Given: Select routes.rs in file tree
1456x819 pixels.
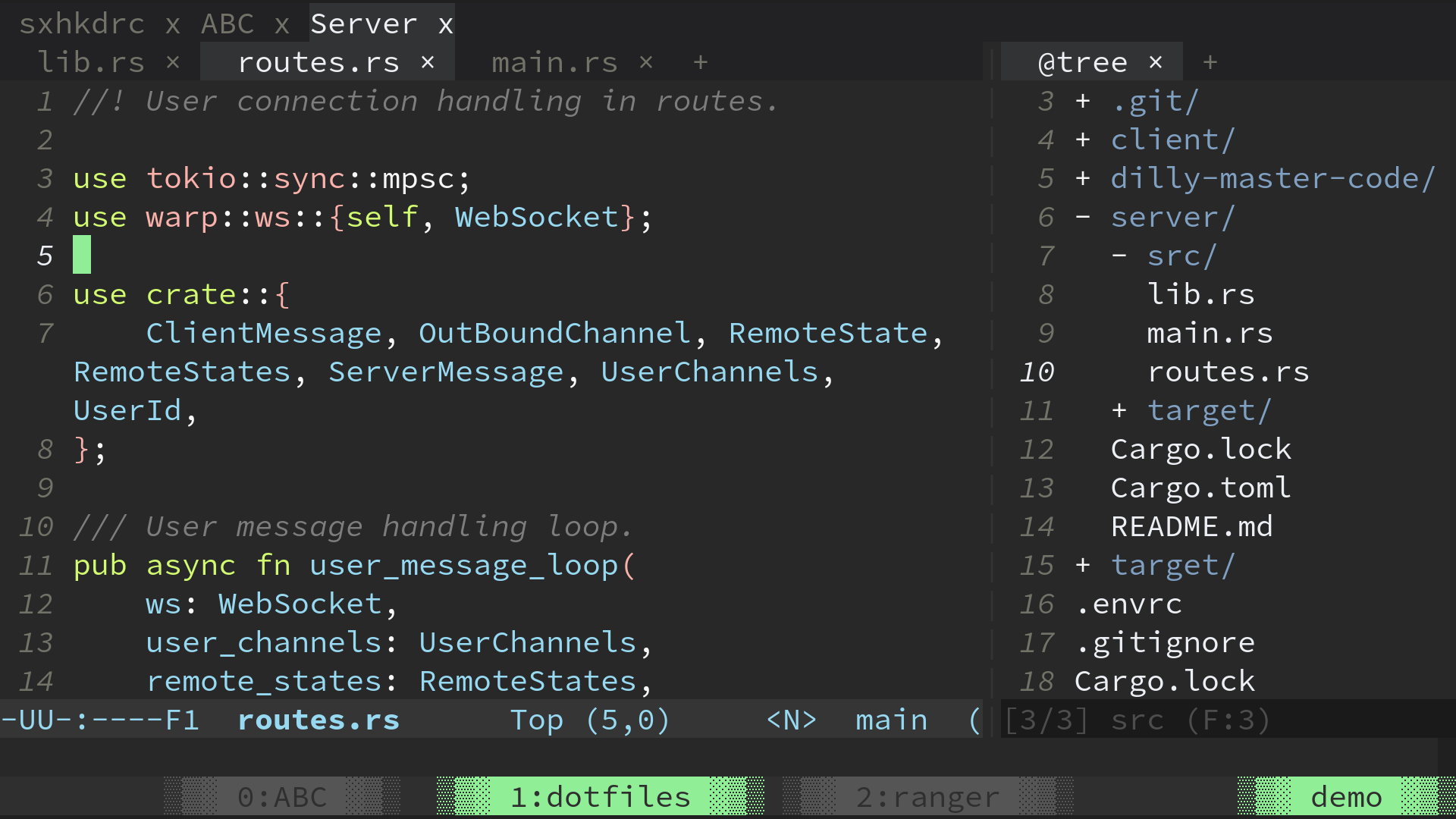Looking at the screenshot, I should (1228, 371).
